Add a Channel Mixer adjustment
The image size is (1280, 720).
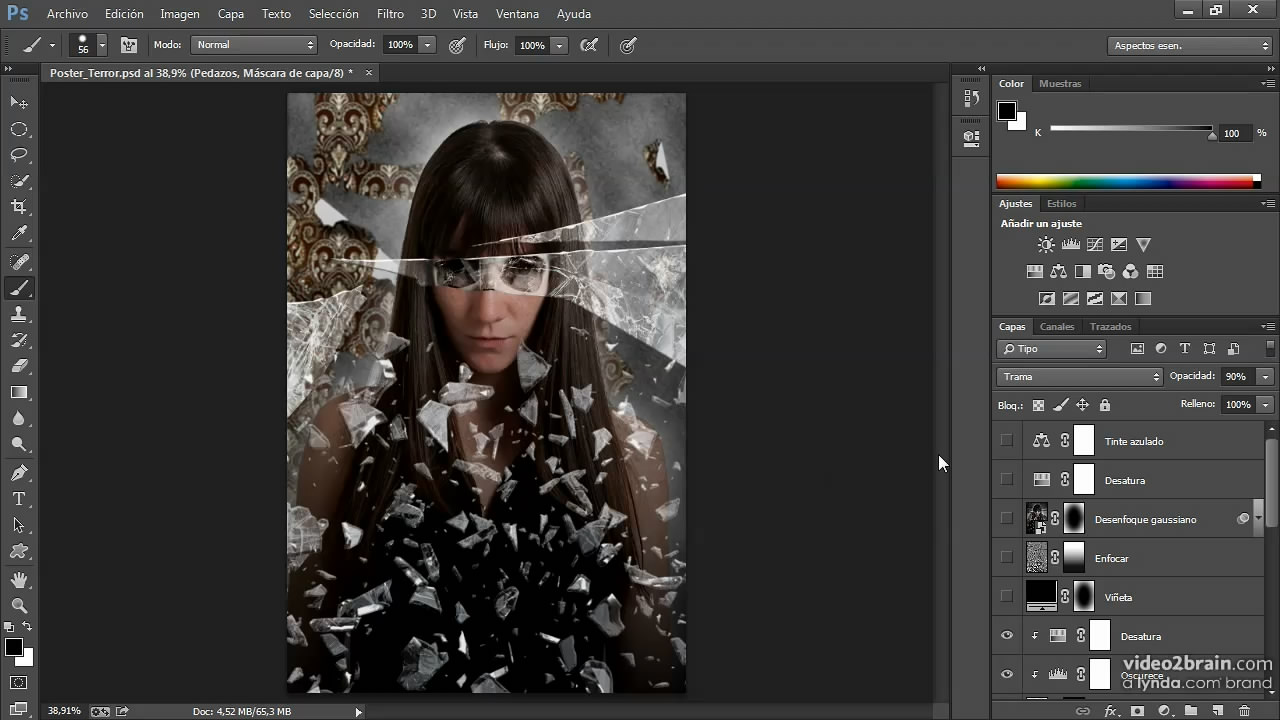(1130, 271)
